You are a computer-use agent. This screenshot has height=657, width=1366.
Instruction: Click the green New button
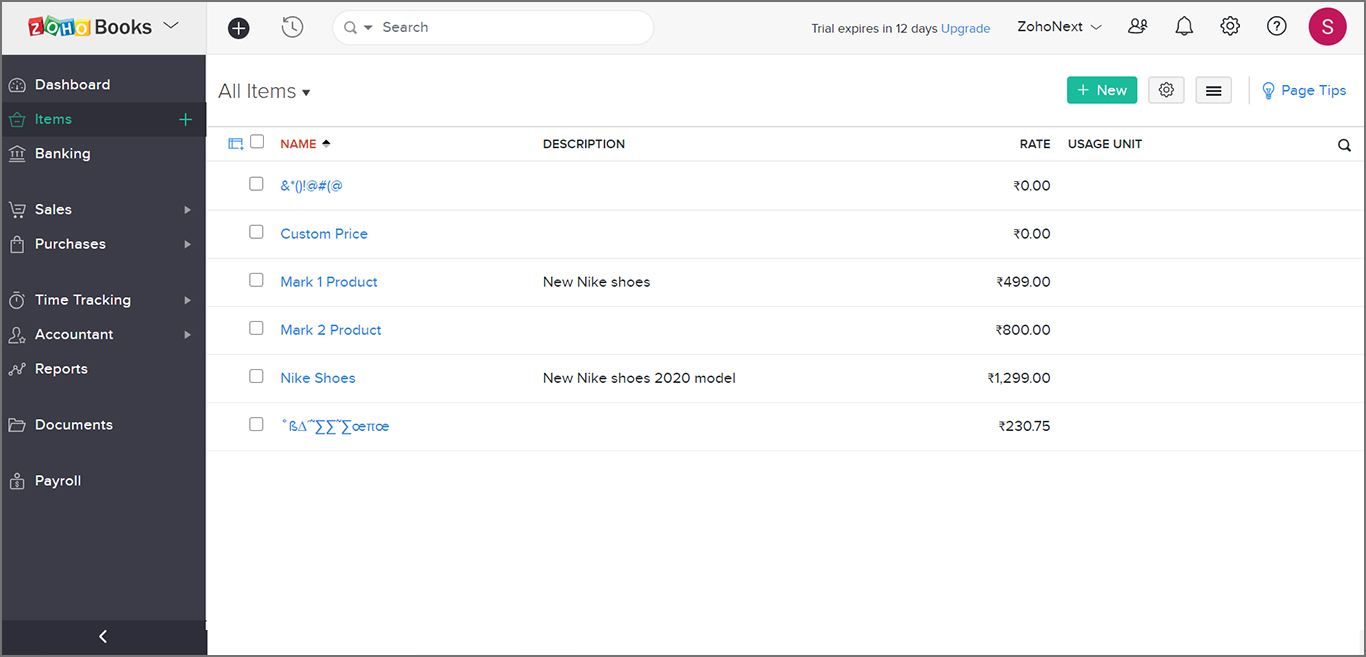pos(1101,90)
